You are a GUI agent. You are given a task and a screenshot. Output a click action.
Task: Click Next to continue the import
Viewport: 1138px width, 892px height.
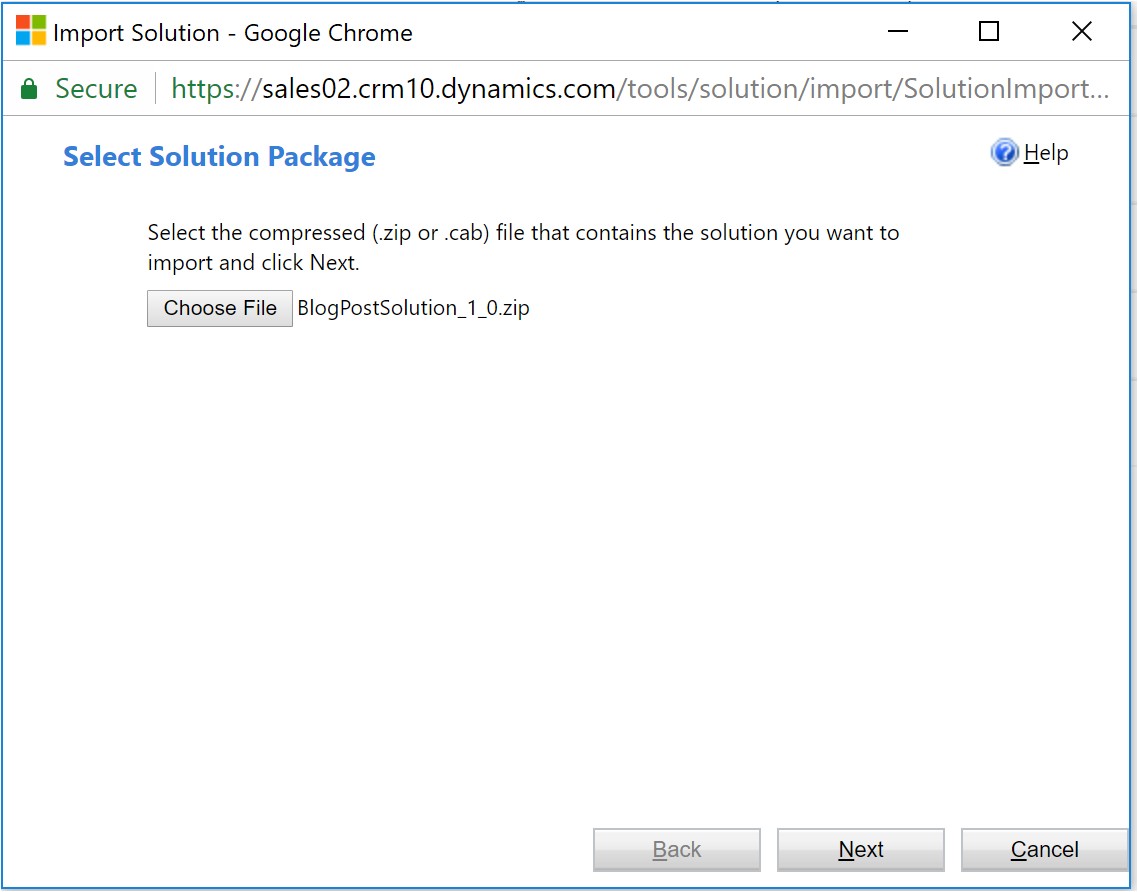[x=860, y=850]
